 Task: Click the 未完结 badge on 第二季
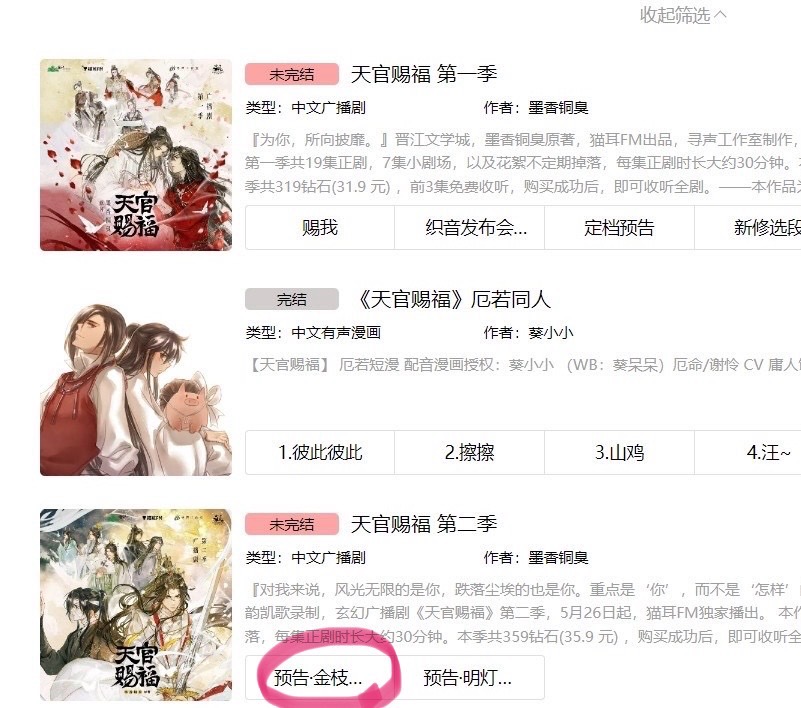coord(292,524)
